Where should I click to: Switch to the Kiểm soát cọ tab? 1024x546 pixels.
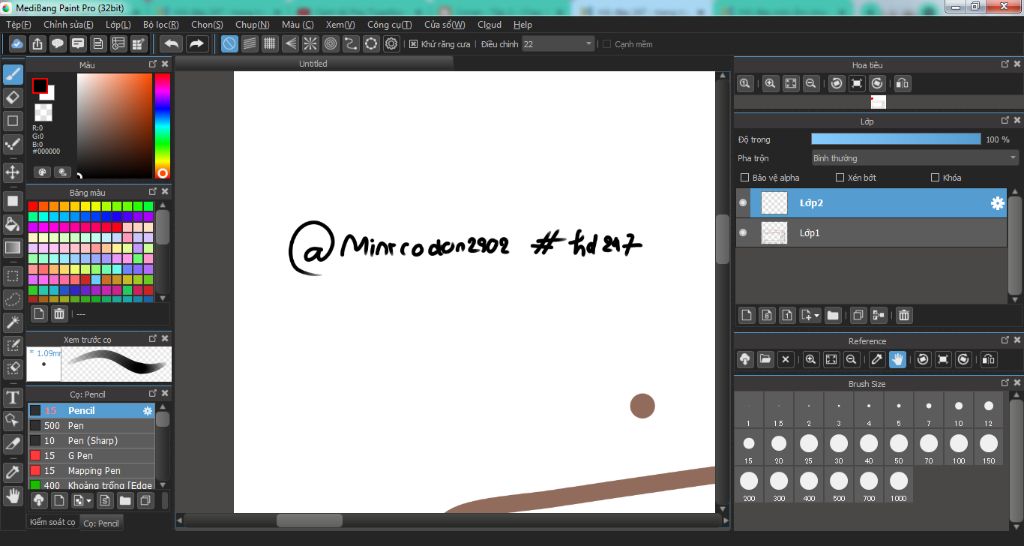52,522
